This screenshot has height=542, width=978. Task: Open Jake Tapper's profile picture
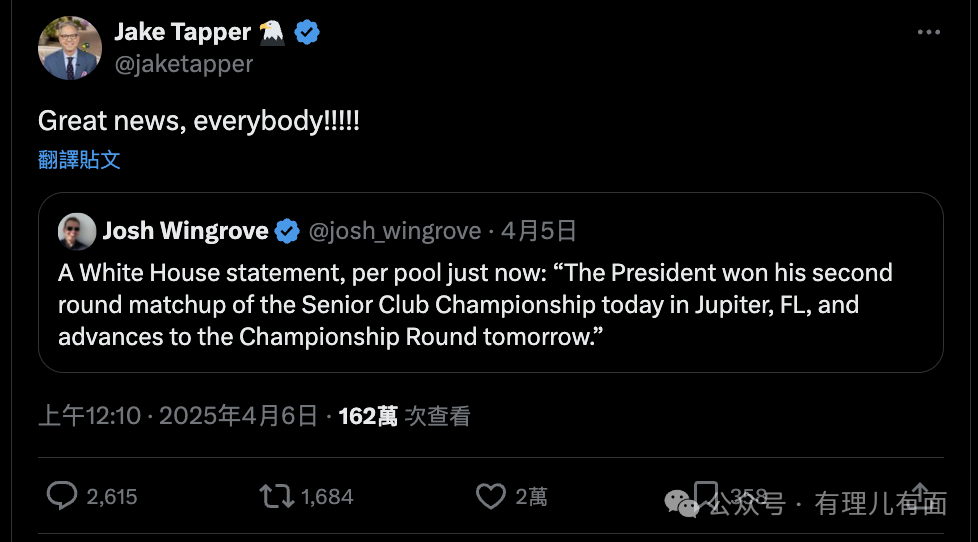click(x=70, y=48)
